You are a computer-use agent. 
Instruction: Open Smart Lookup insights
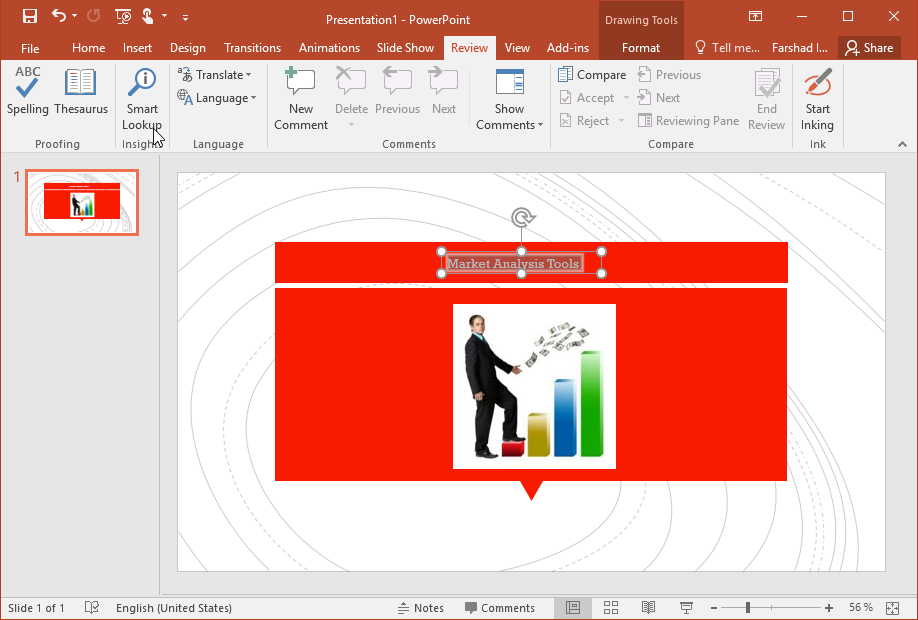pyautogui.click(x=142, y=99)
